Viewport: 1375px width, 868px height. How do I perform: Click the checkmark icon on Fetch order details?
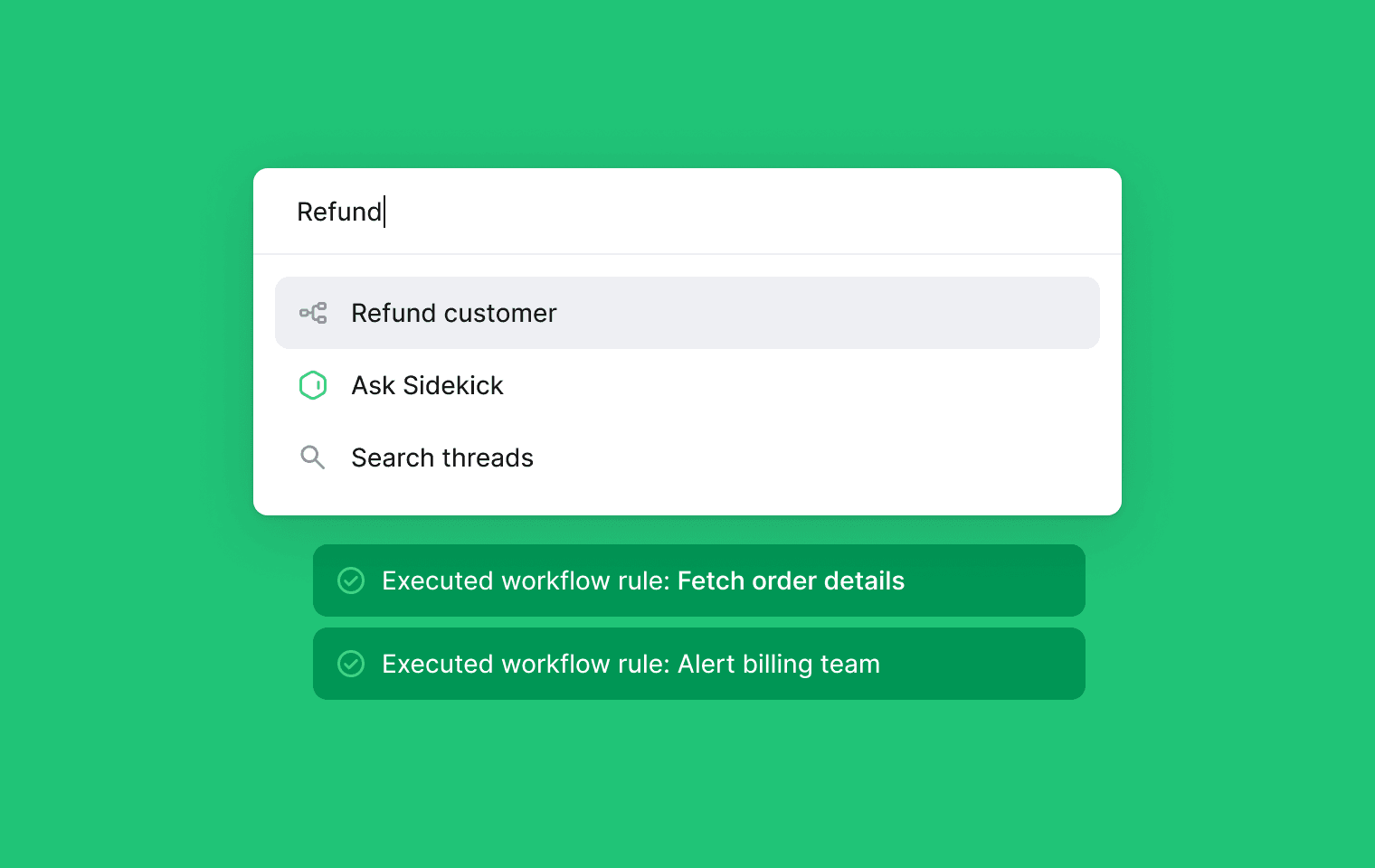coord(351,580)
